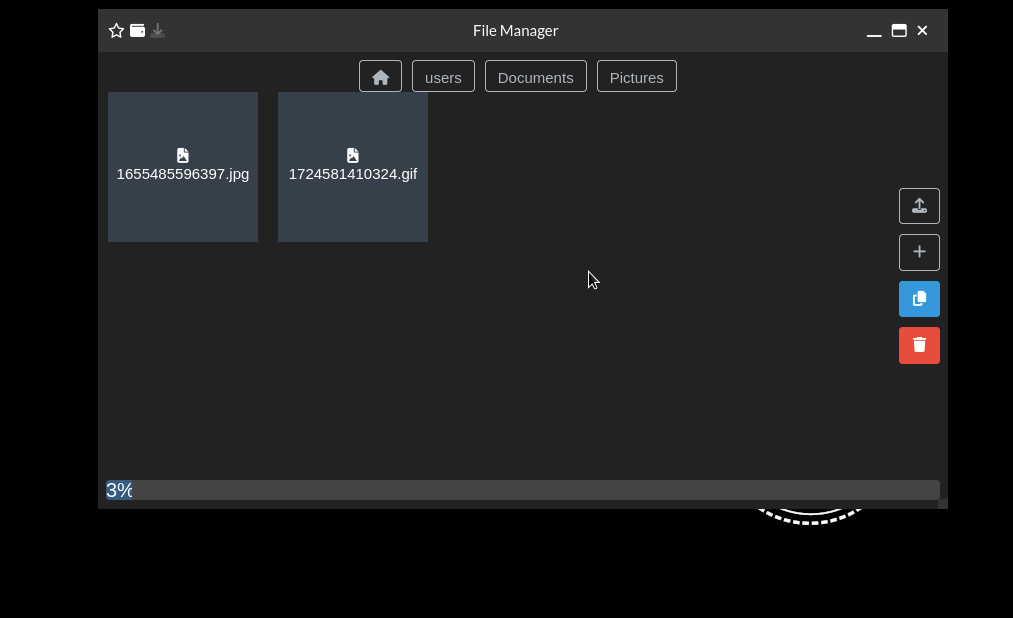
Task: Click the blue copy button
Action: [x=919, y=299]
